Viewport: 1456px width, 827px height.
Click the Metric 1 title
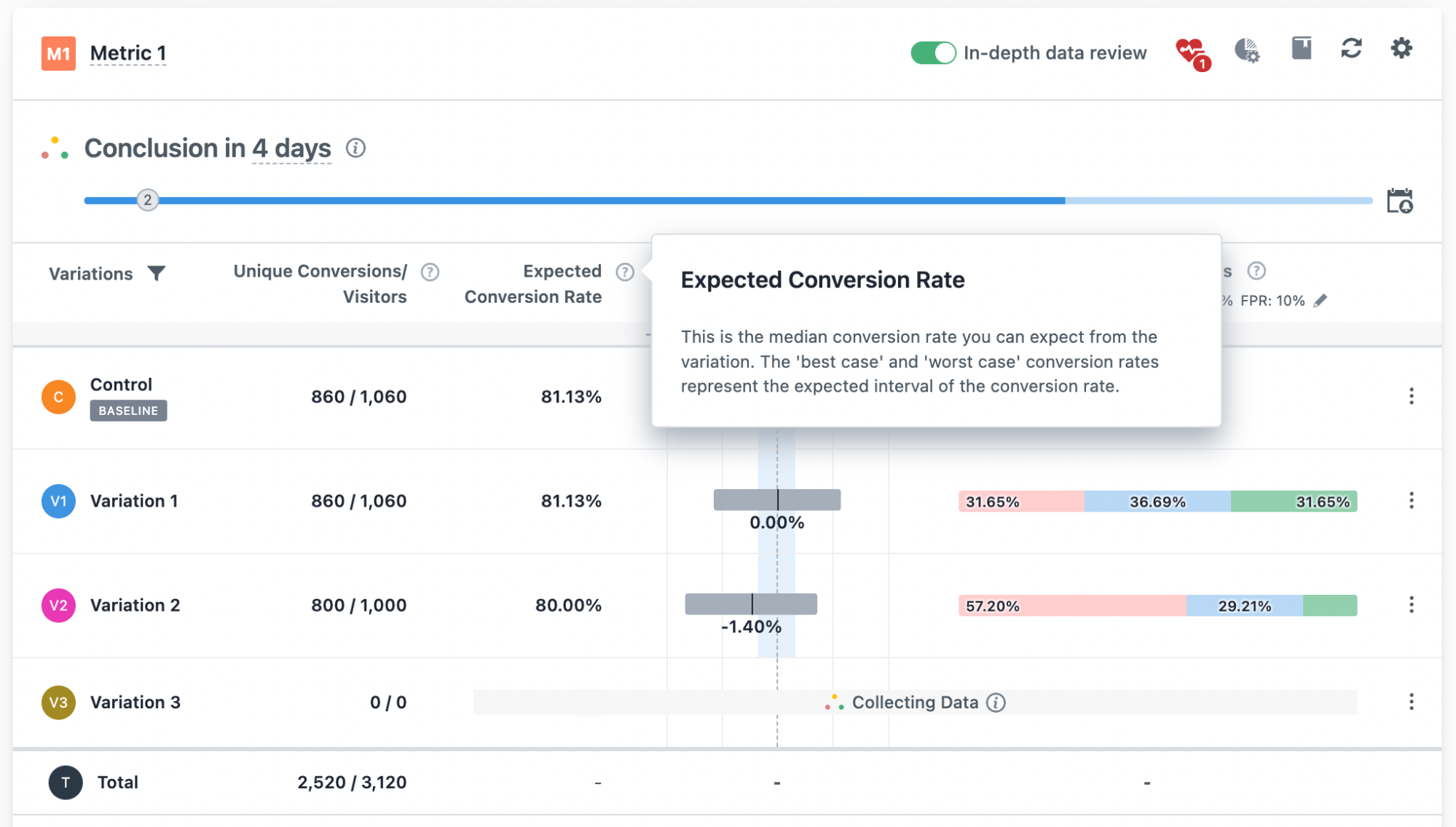(x=128, y=53)
